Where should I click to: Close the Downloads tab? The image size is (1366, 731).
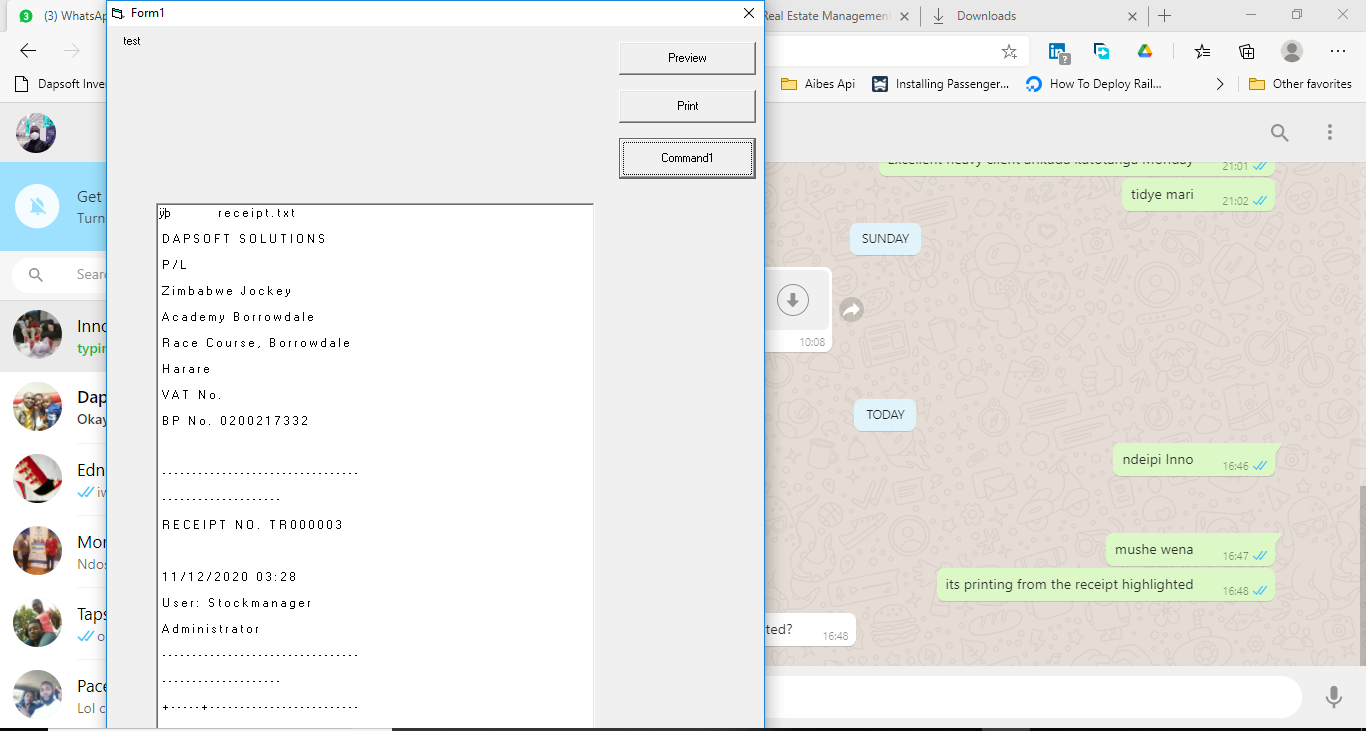1133,16
